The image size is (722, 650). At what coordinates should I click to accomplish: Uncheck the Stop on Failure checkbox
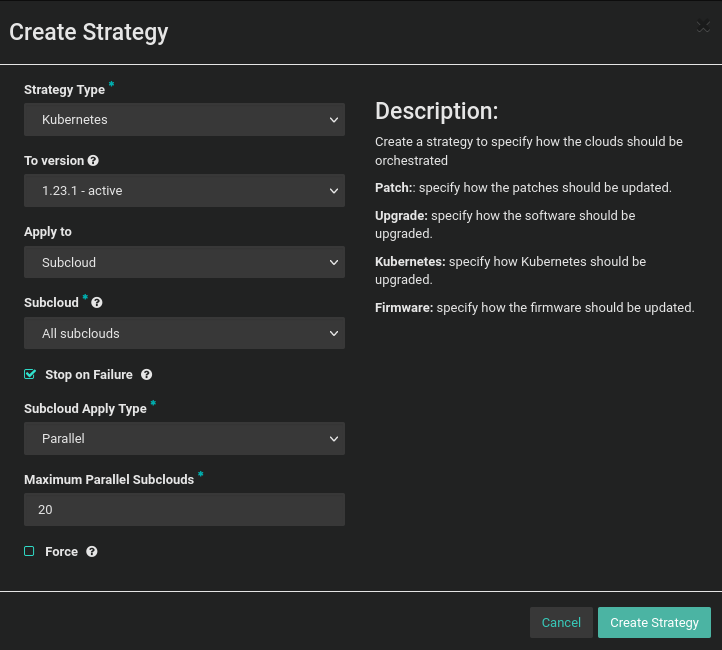(x=30, y=375)
